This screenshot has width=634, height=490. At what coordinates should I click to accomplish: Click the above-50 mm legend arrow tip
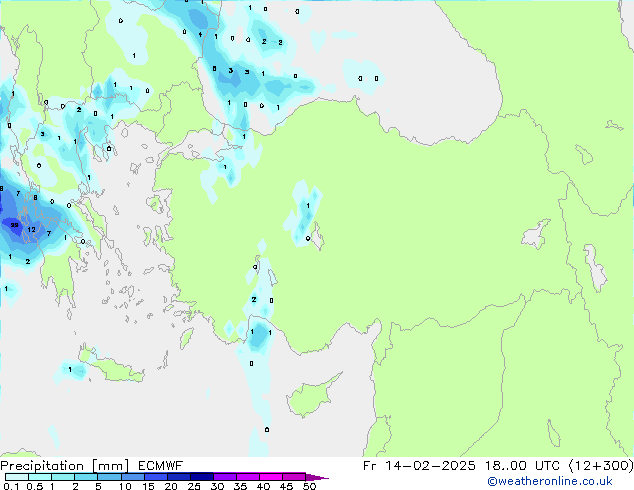coord(317,477)
